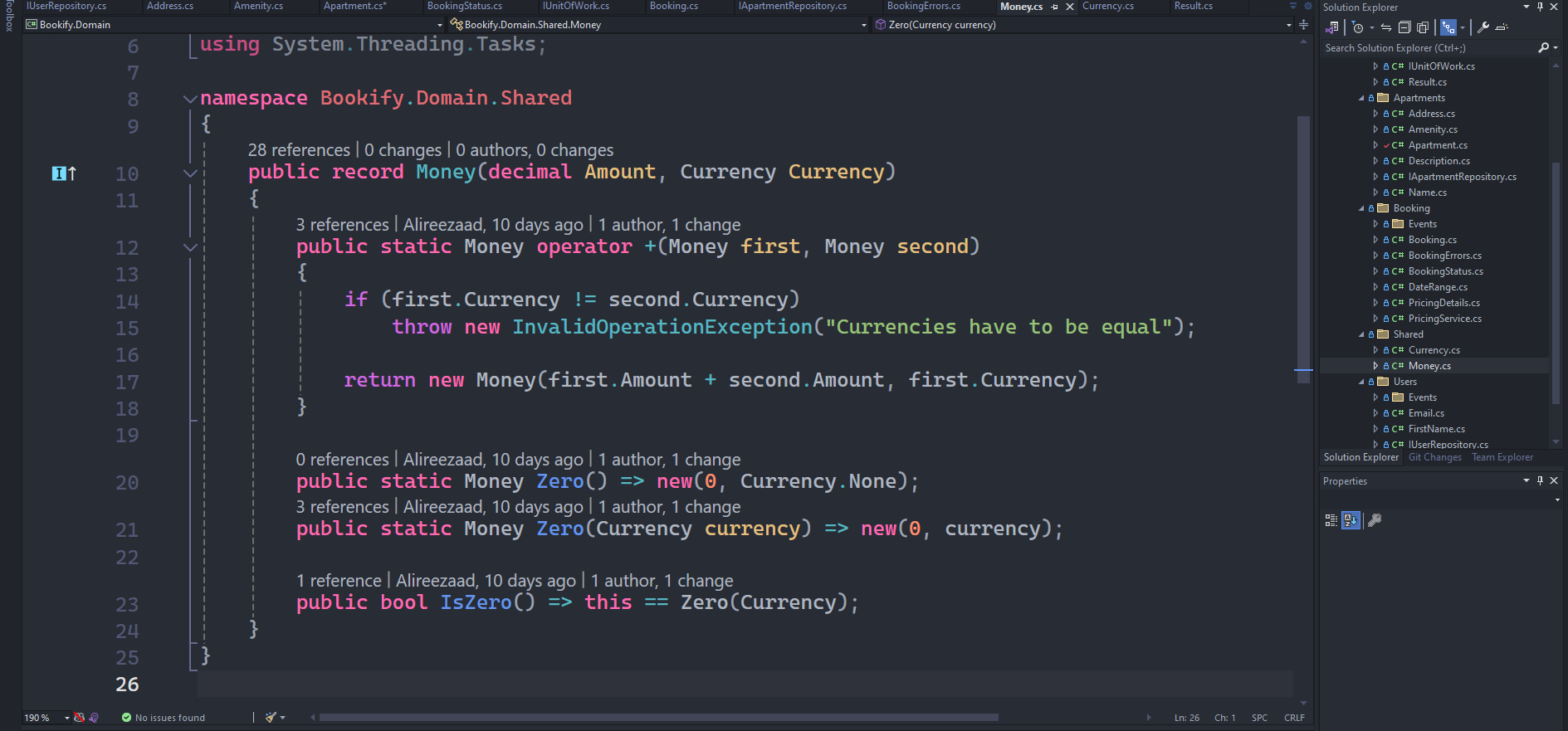Viewport: 1568px width, 731px height.
Task: Pin the Properties panel
Action: click(x=1540, y=480)
